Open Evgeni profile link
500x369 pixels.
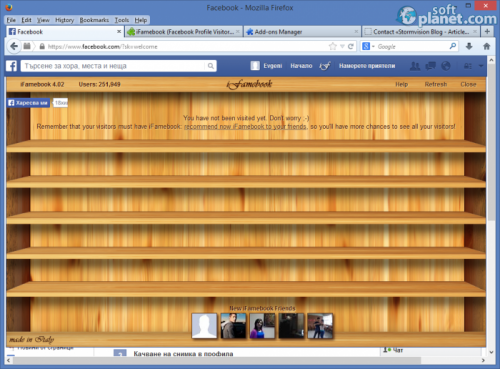273,66
